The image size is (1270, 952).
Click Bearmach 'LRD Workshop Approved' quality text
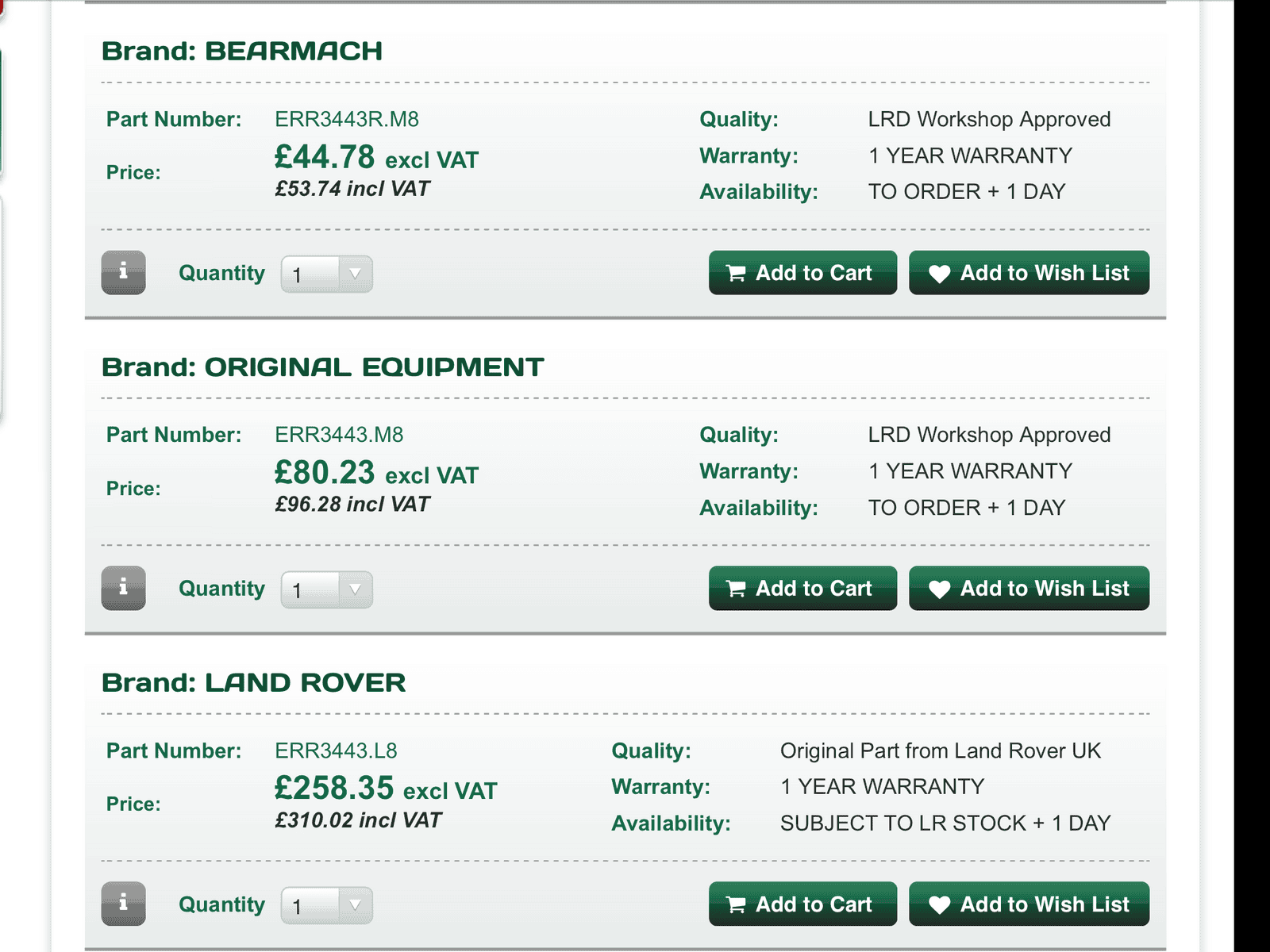coord(989,120)
